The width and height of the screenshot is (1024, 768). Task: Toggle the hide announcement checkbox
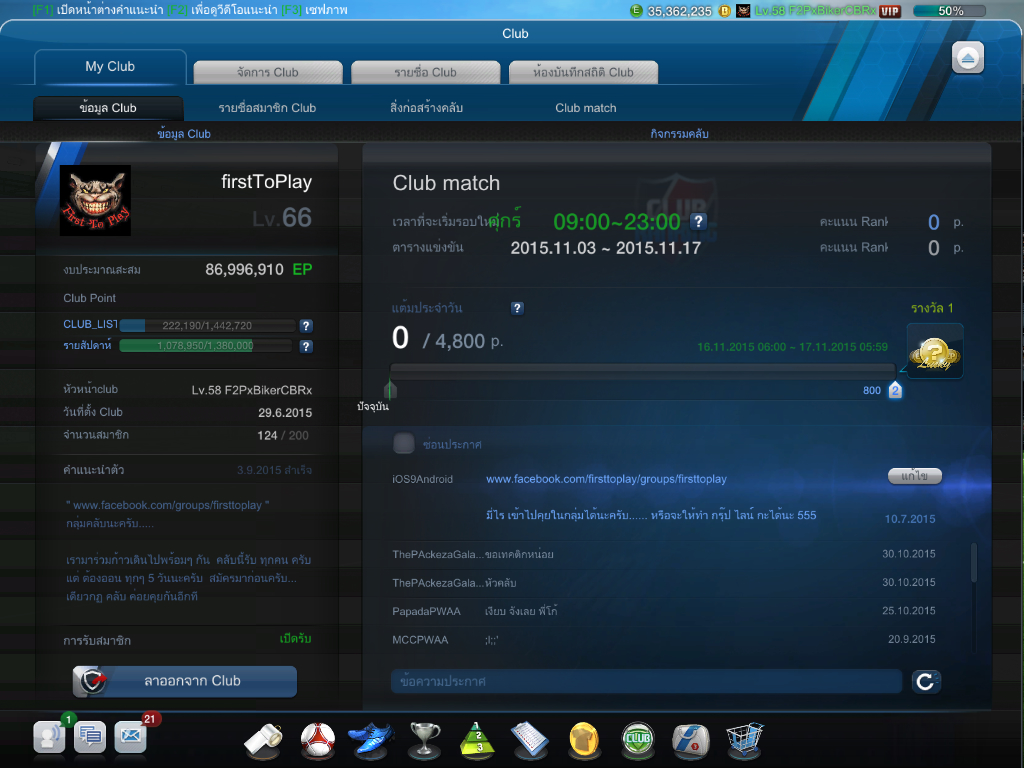tap(404, 443)
